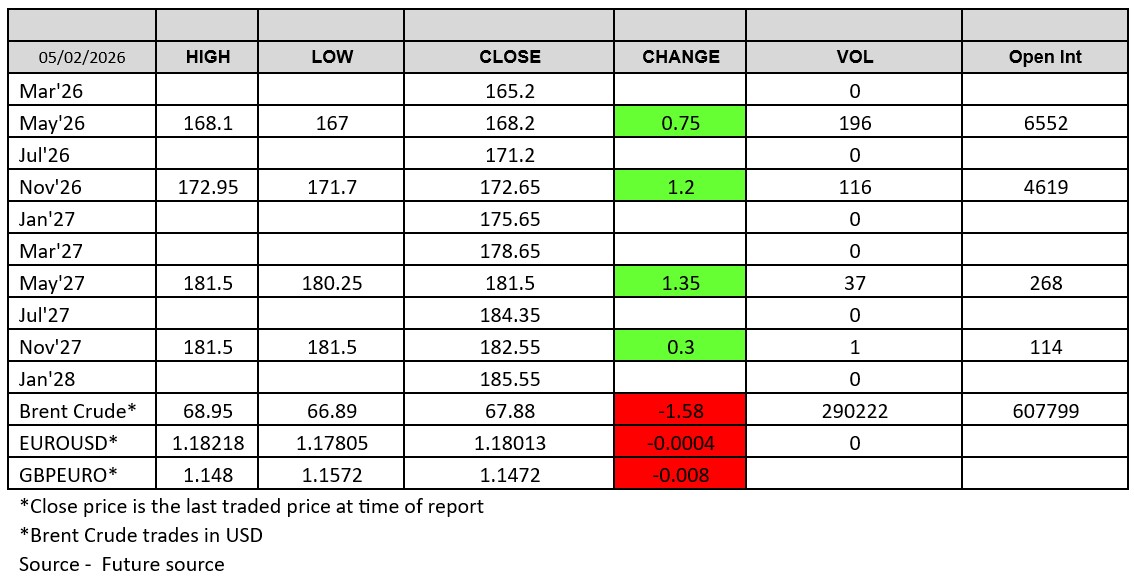
Task: Click the red -0.0004 change cell
Action: click(x=680, y=443)
